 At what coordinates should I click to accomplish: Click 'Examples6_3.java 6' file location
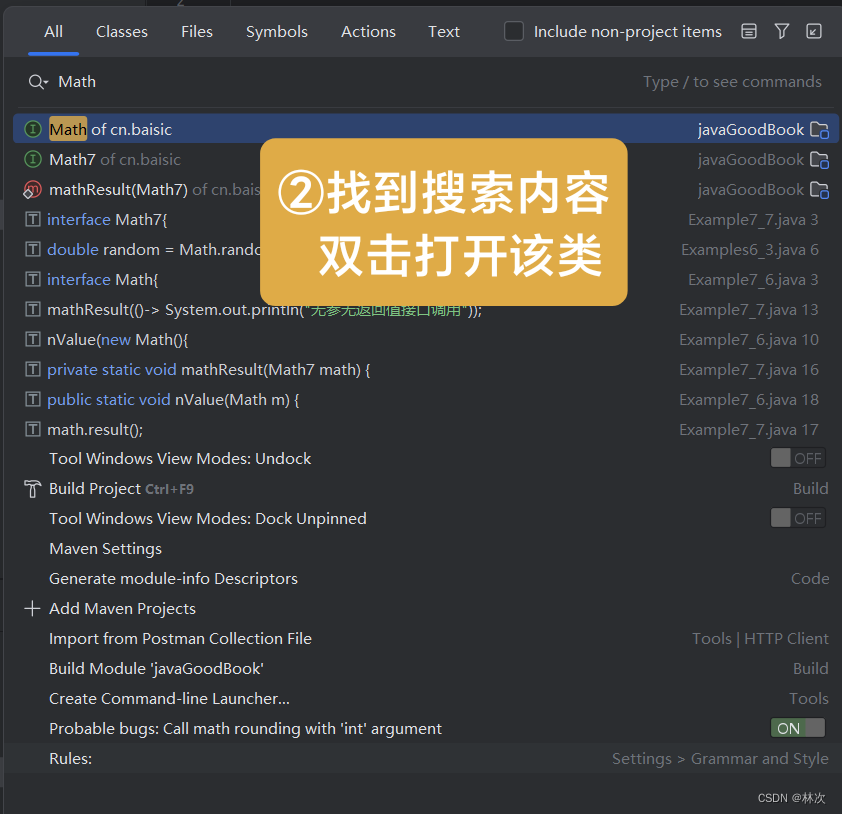pos(750,250)
